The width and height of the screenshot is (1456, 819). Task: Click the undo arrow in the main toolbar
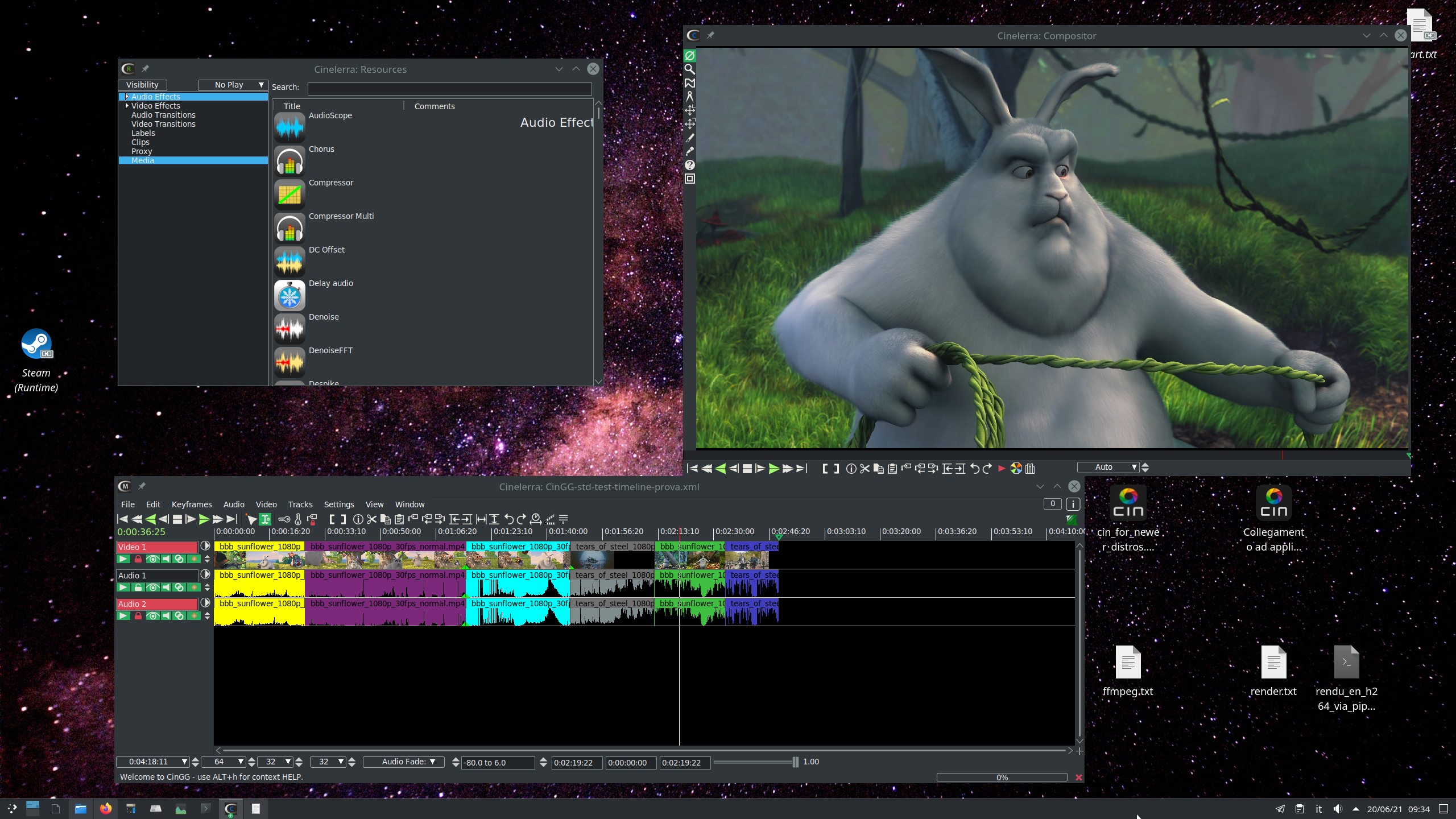pyautogui.click(x=508, y=519)
